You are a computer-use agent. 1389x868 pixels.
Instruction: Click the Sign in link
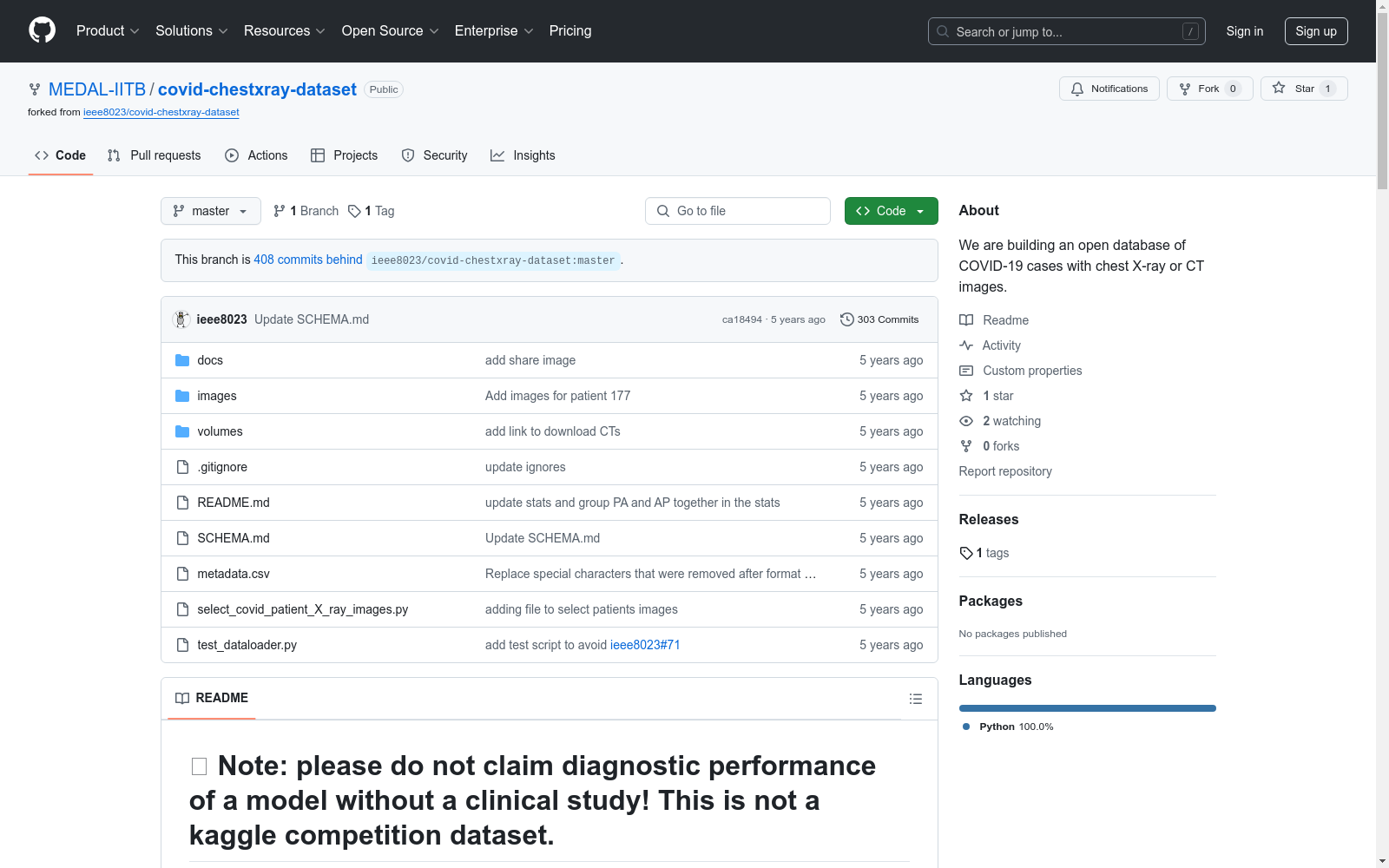1245,31
